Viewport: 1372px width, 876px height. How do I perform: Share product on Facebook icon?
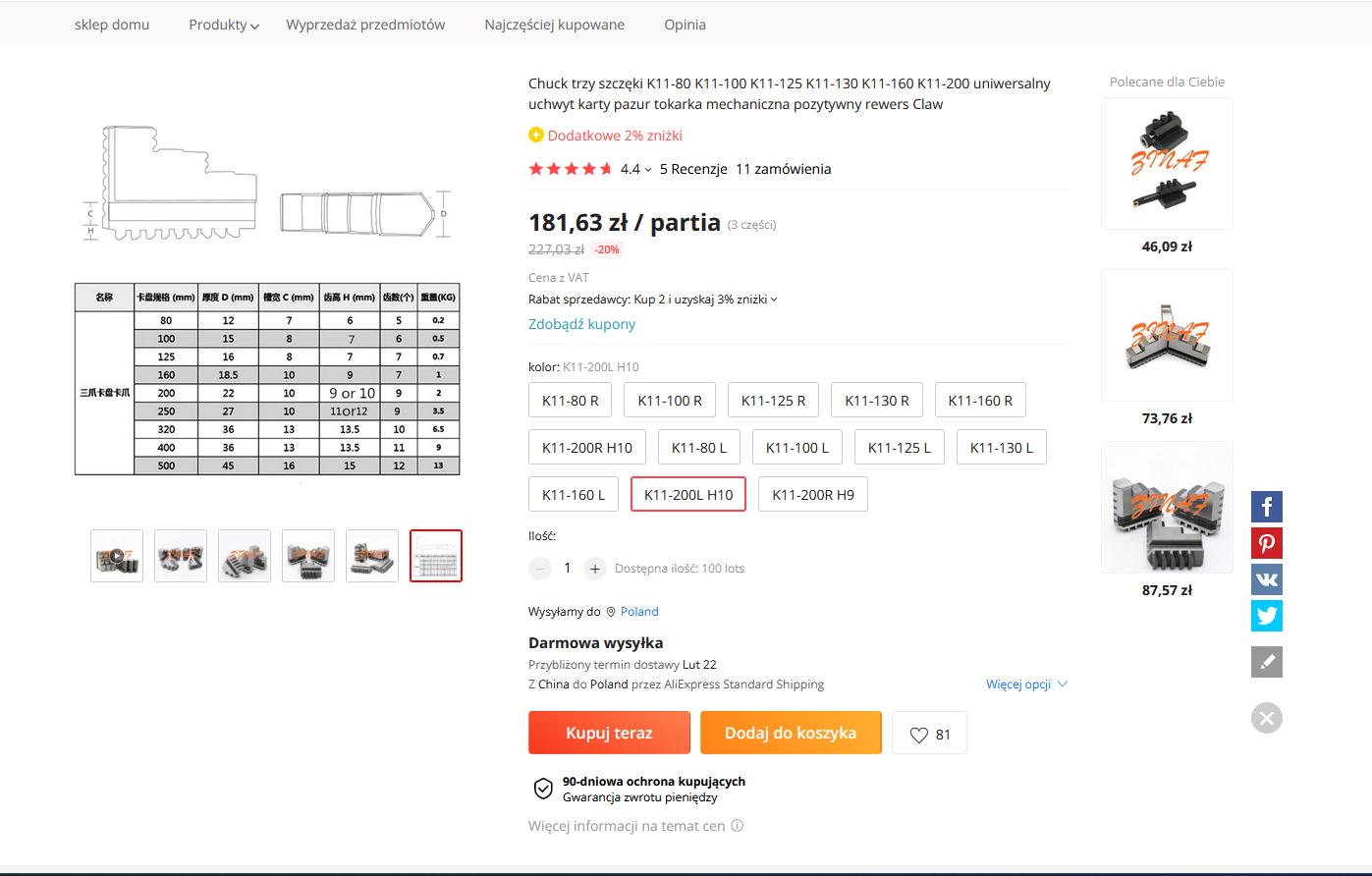pos(1266,507)
